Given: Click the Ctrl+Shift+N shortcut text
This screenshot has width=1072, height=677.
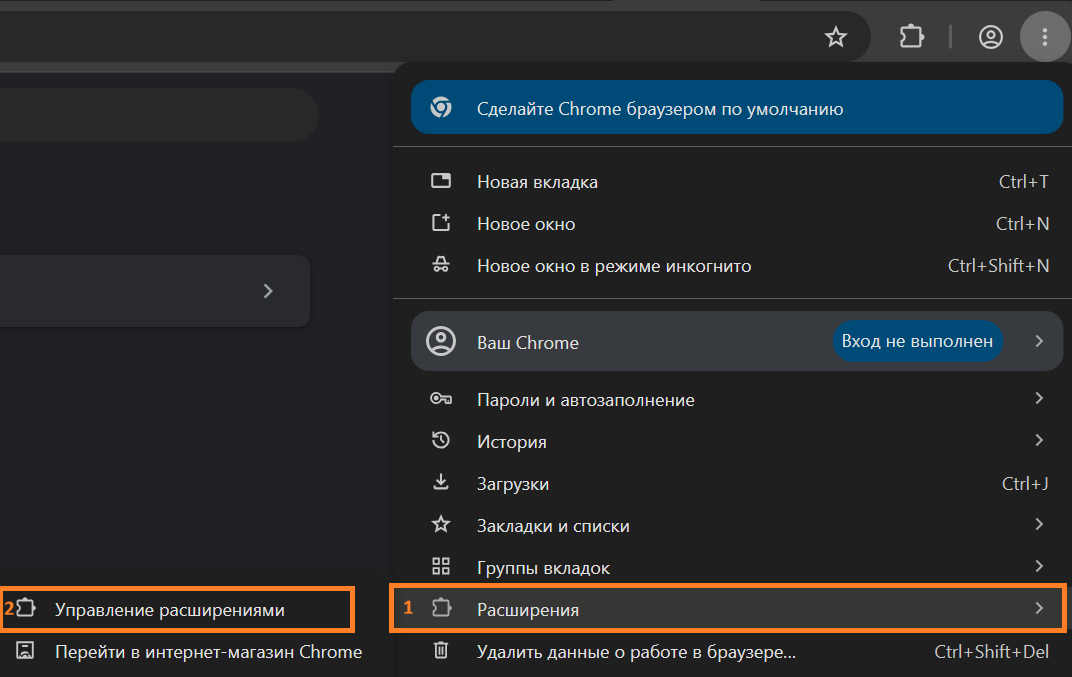Looking at the screenshot, I should pos(998,265).
